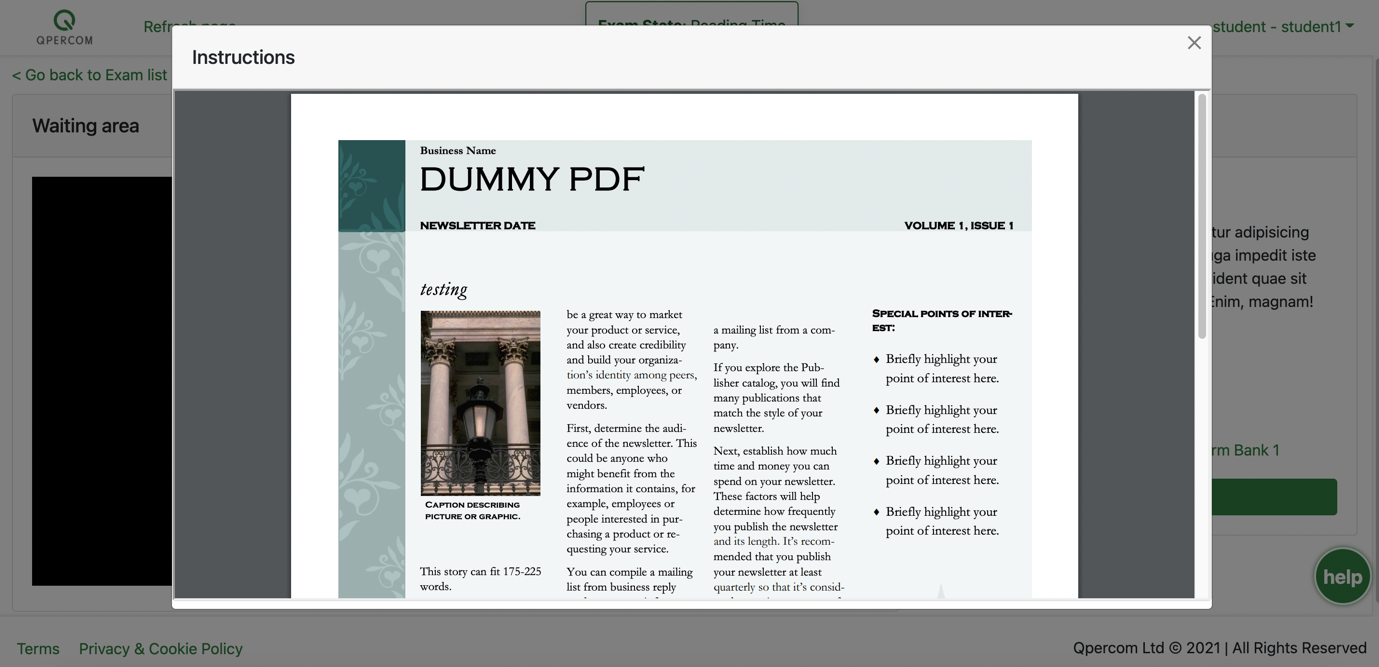Click the Qpercom Ltd copyright notice
This screenshot has width=1379, height=667.
(x=1220, y=648)
